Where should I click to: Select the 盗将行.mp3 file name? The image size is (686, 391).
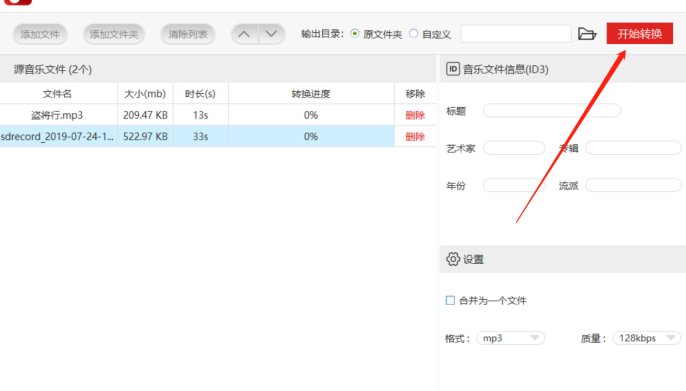(57, 115)
